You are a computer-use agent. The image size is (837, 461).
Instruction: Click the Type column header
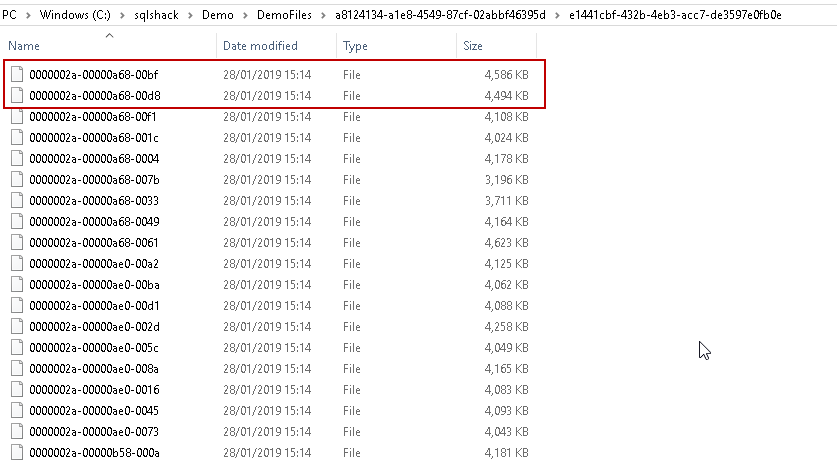point(355,46)
